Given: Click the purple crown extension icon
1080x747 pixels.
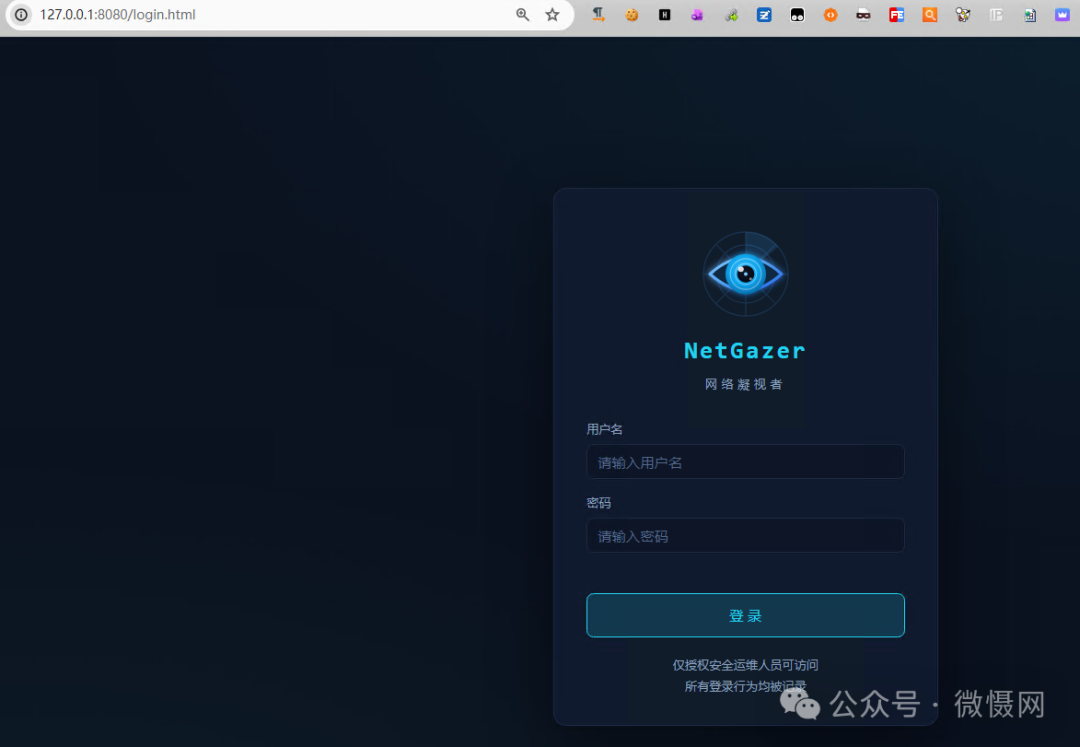Looking at the screenshot, I should coord(1062,14).
